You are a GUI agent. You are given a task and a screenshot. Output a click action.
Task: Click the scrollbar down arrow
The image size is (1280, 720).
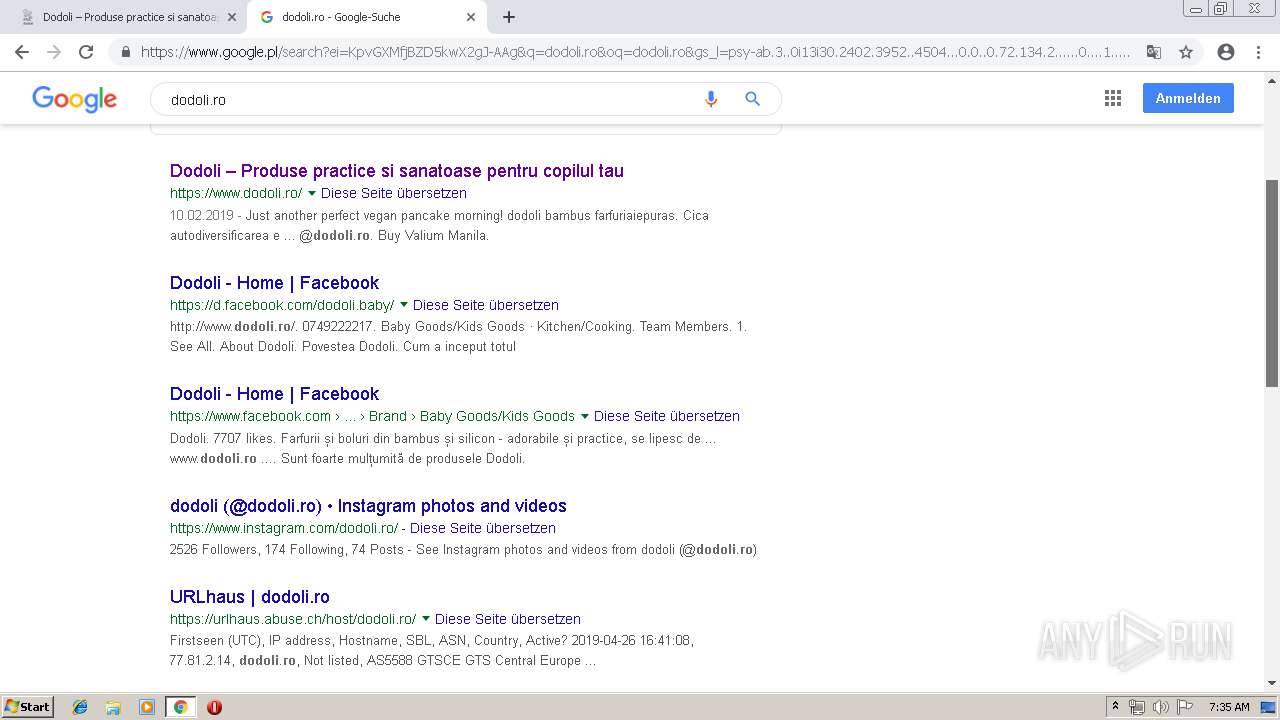pos(1272,684)
